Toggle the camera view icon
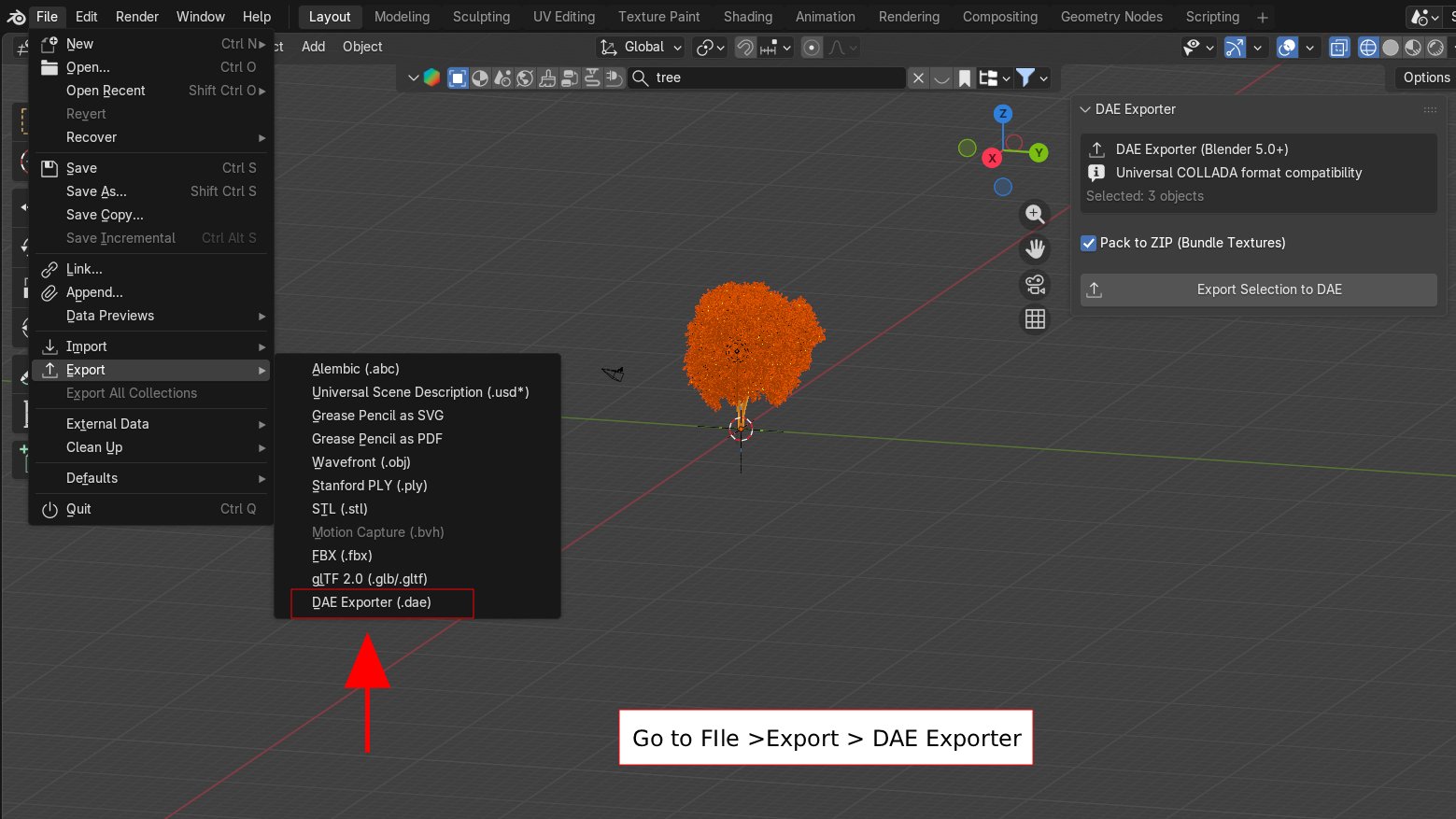Screen dimensions: 1456x819 point(1035,285)
